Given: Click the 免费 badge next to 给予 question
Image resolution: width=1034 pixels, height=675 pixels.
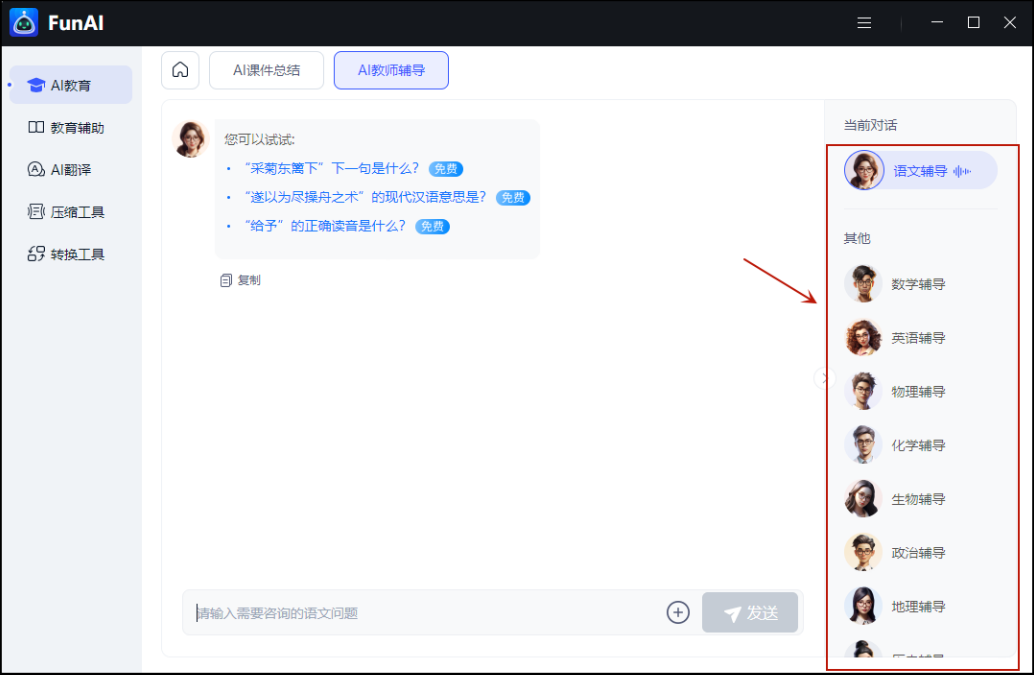Looking at the screenshot, I should coord(433,227).
